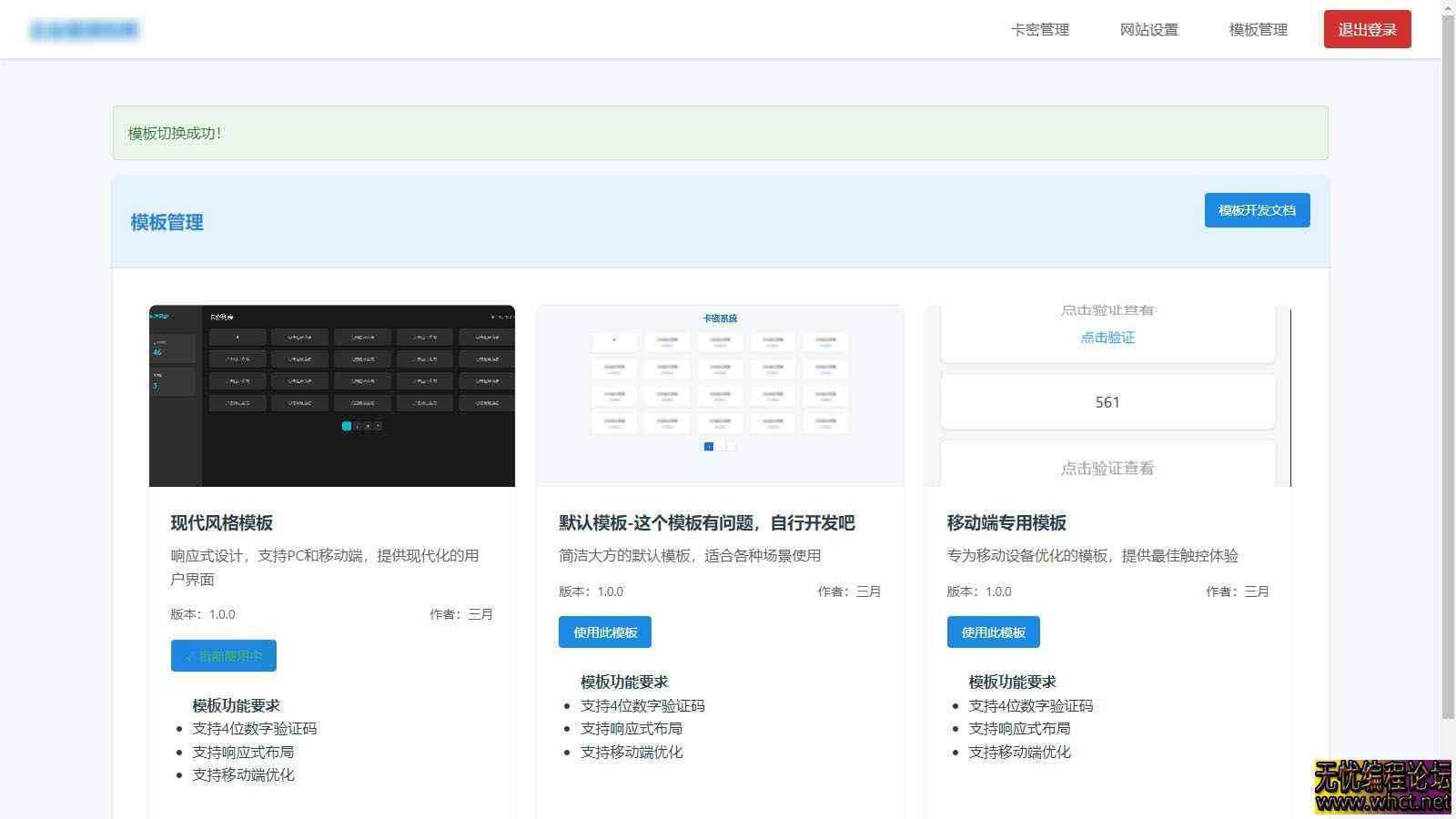Select first carousel dot under 默认模板 preview
The width and height of the screenshot is (1456, 819).
[x=710, y=446]
